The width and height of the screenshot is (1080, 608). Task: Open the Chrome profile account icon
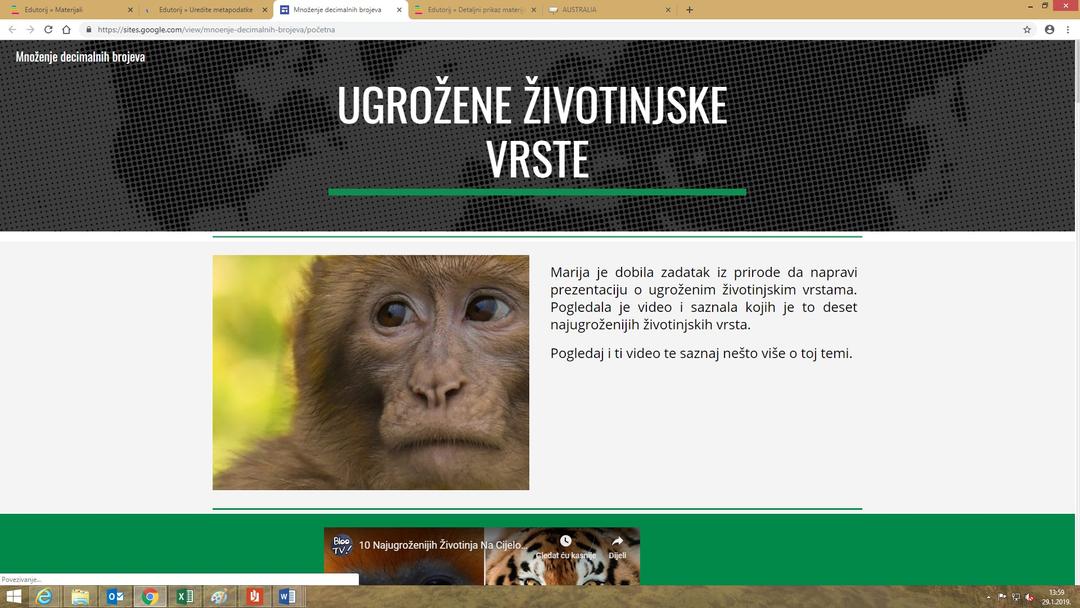1049,30
